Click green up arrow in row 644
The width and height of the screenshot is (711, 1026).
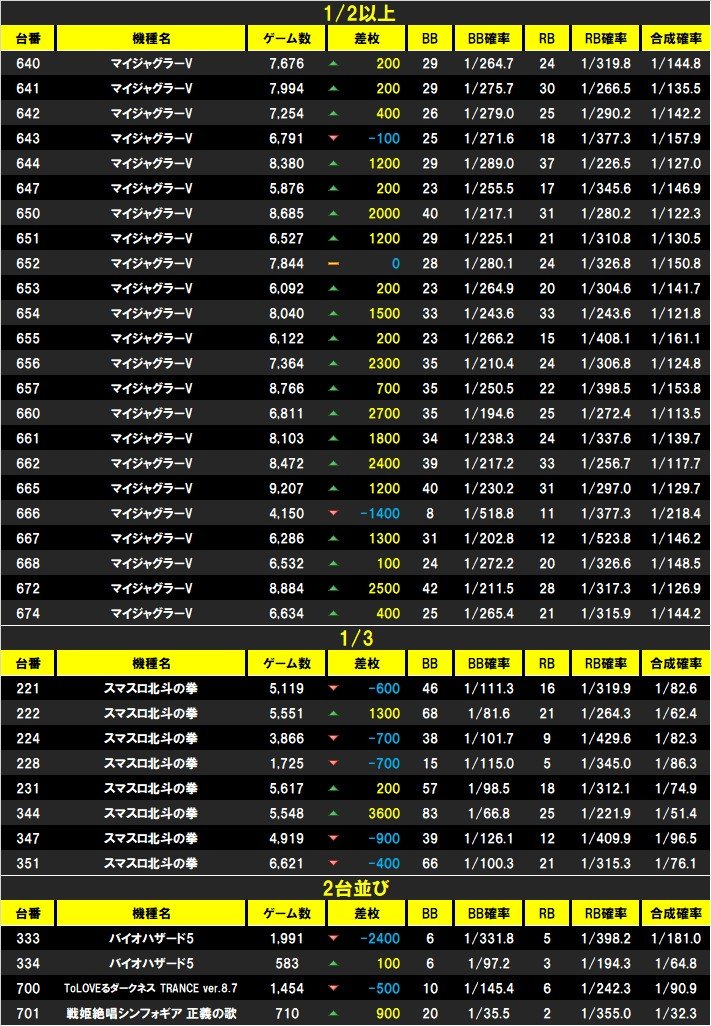(334, 164)
